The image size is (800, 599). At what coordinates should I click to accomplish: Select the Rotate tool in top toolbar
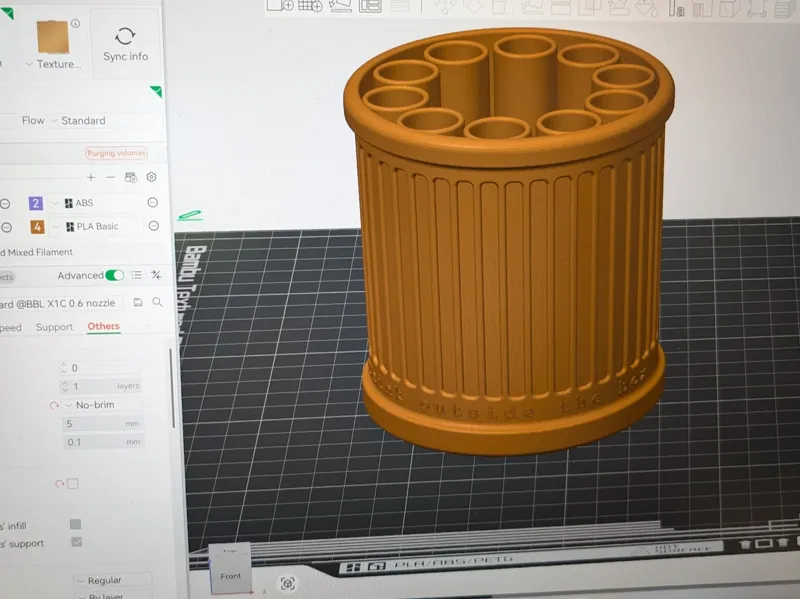point(474,7)
